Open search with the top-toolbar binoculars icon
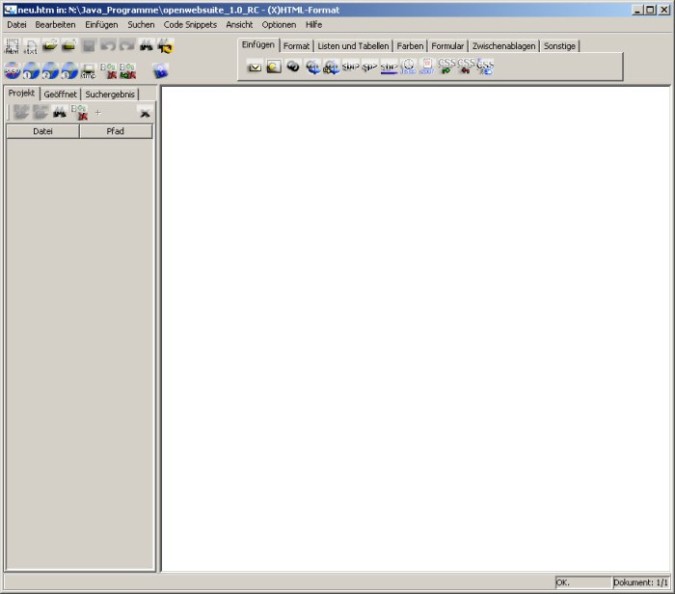 coord(146,45)
